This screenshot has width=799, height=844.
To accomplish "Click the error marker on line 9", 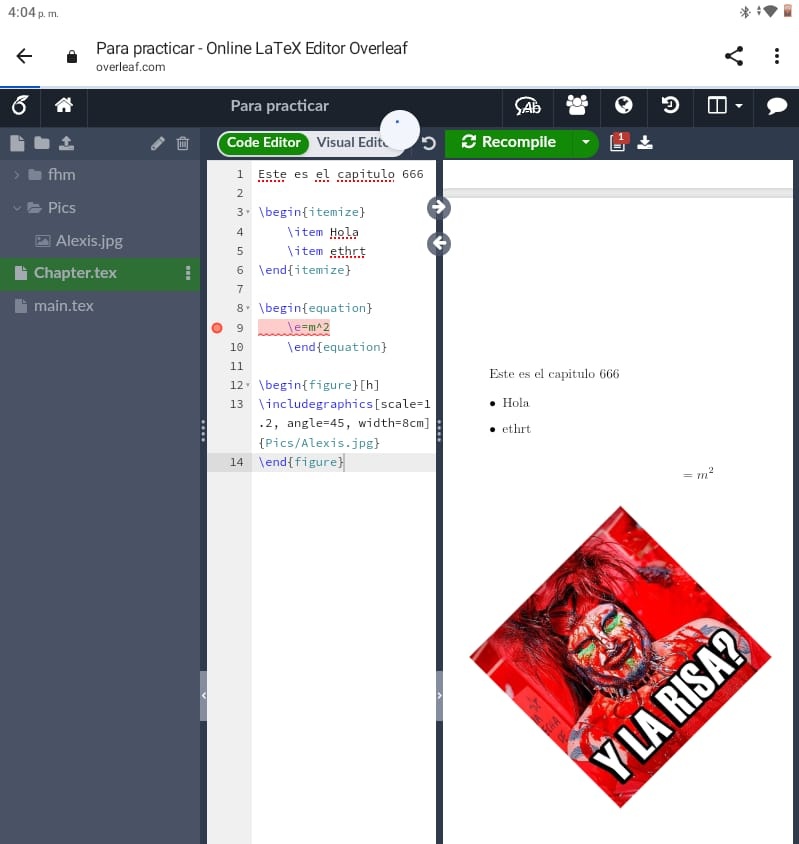I will 217,328.
